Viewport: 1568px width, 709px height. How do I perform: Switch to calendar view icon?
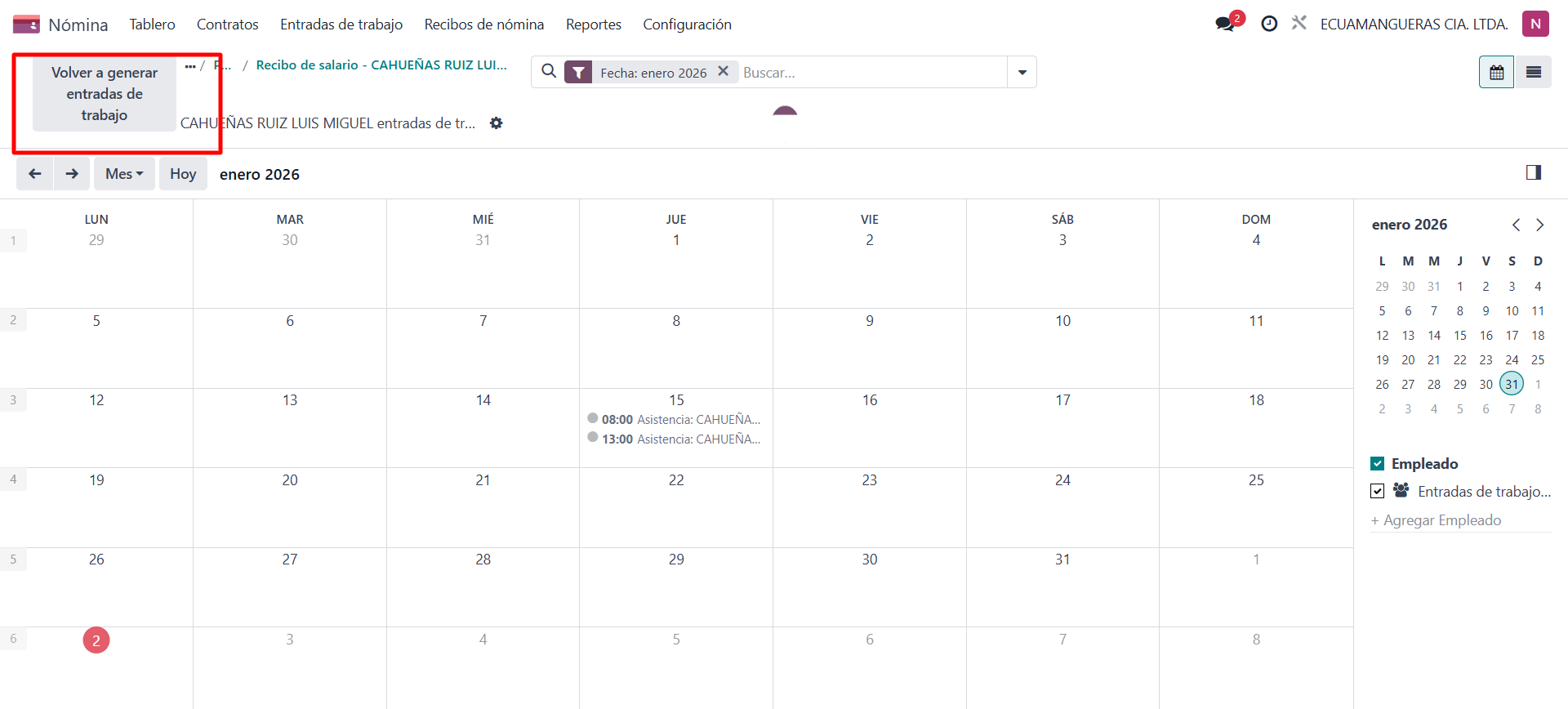point(1496,73)
